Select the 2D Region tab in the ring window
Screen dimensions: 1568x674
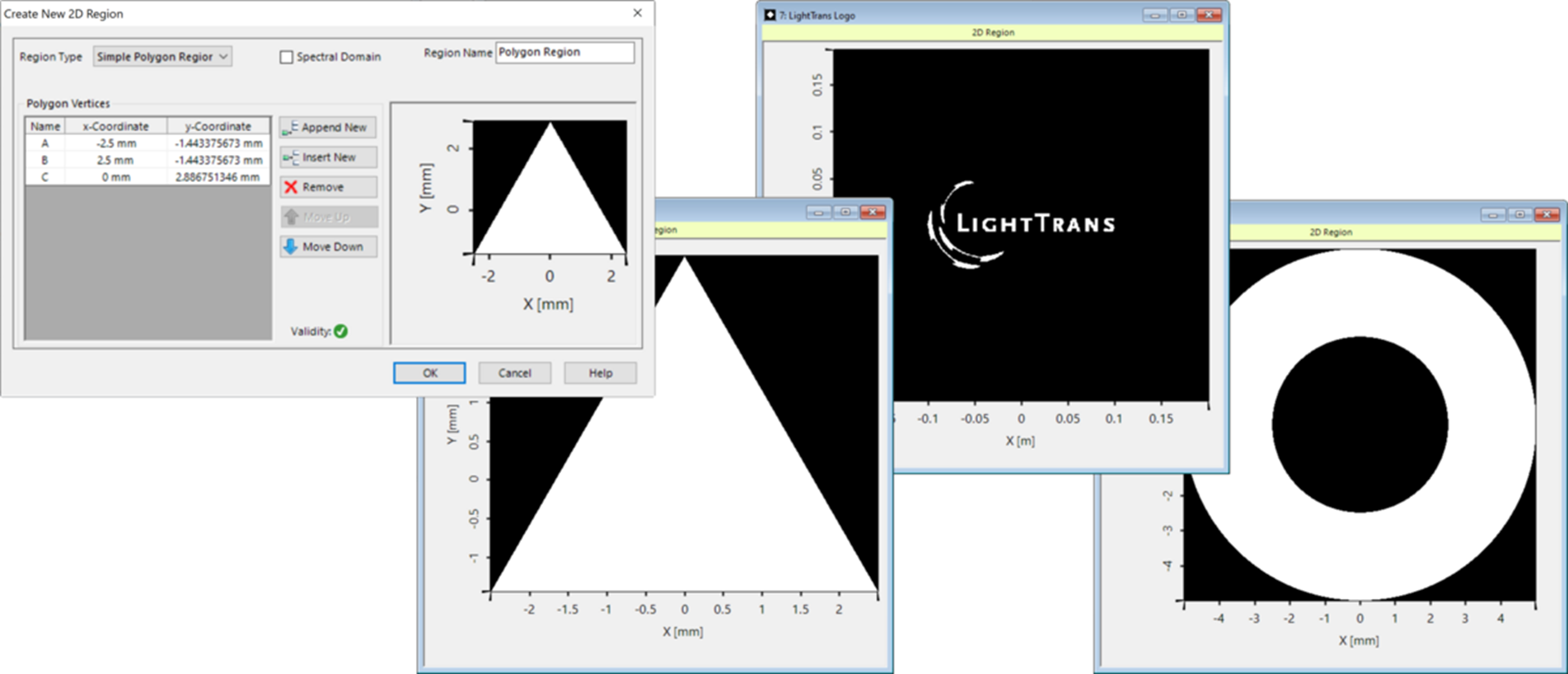(1331, 232)
